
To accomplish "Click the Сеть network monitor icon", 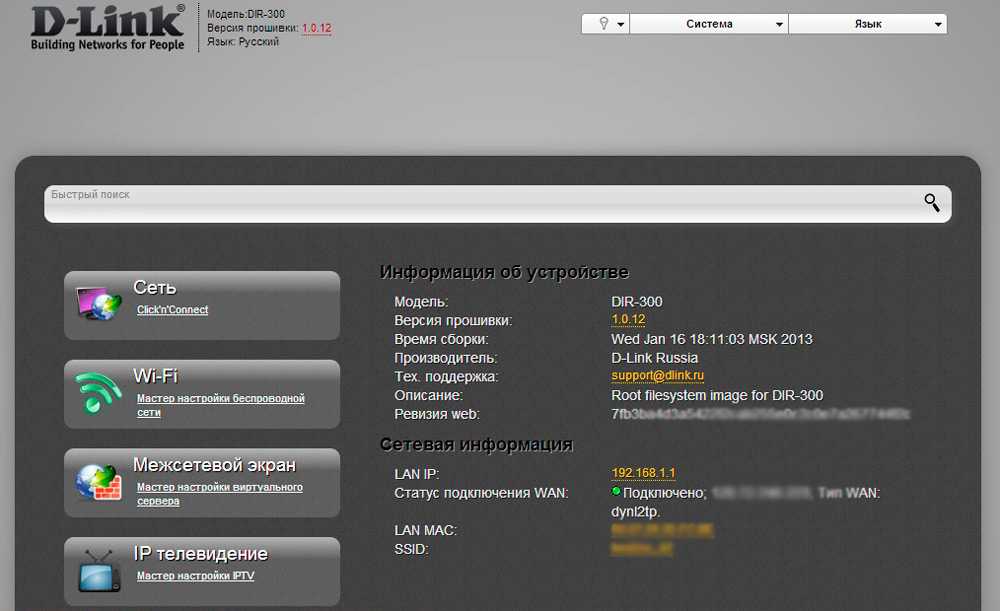I will point(98,304).
